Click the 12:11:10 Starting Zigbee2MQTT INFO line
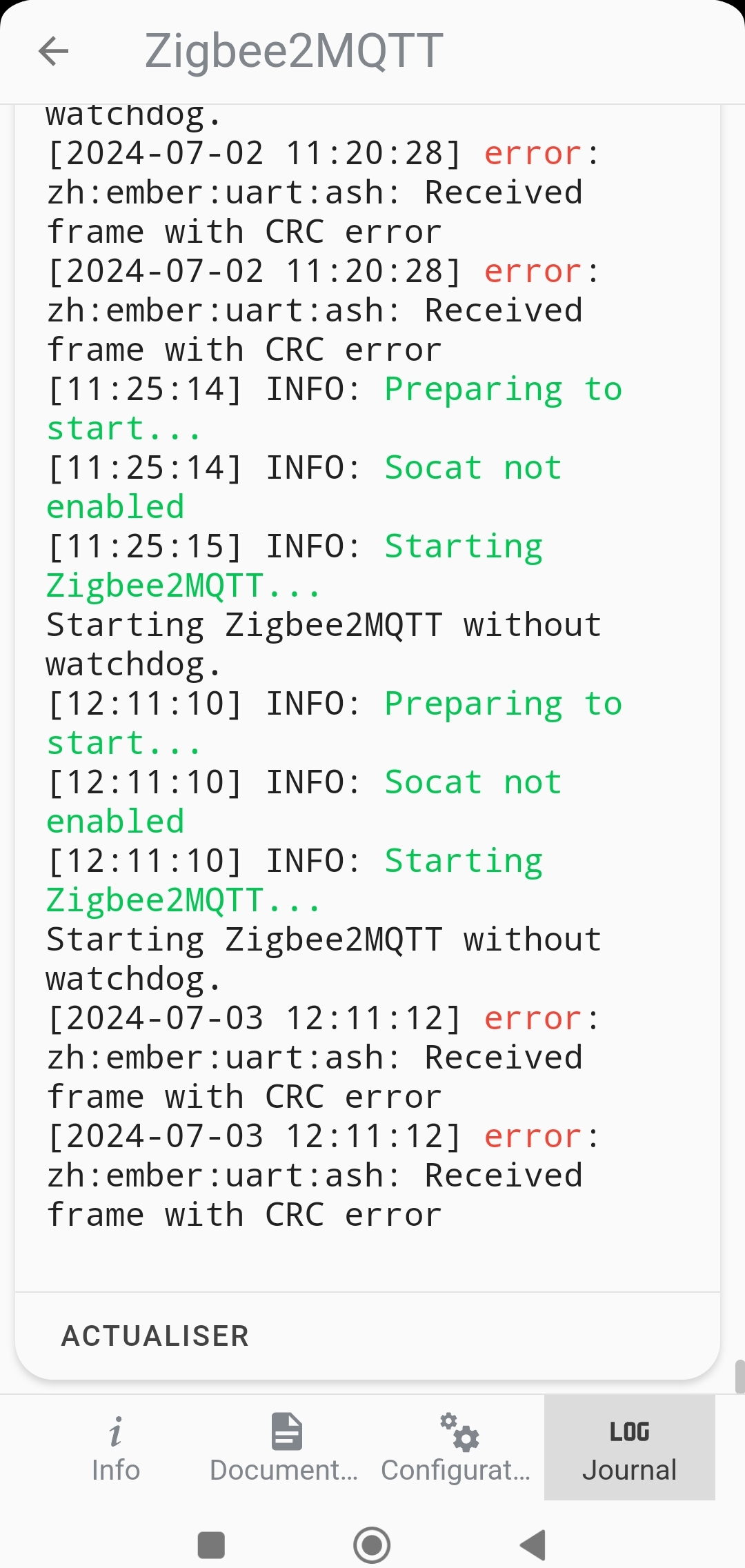745x1568 pixels. pos(295,881)
